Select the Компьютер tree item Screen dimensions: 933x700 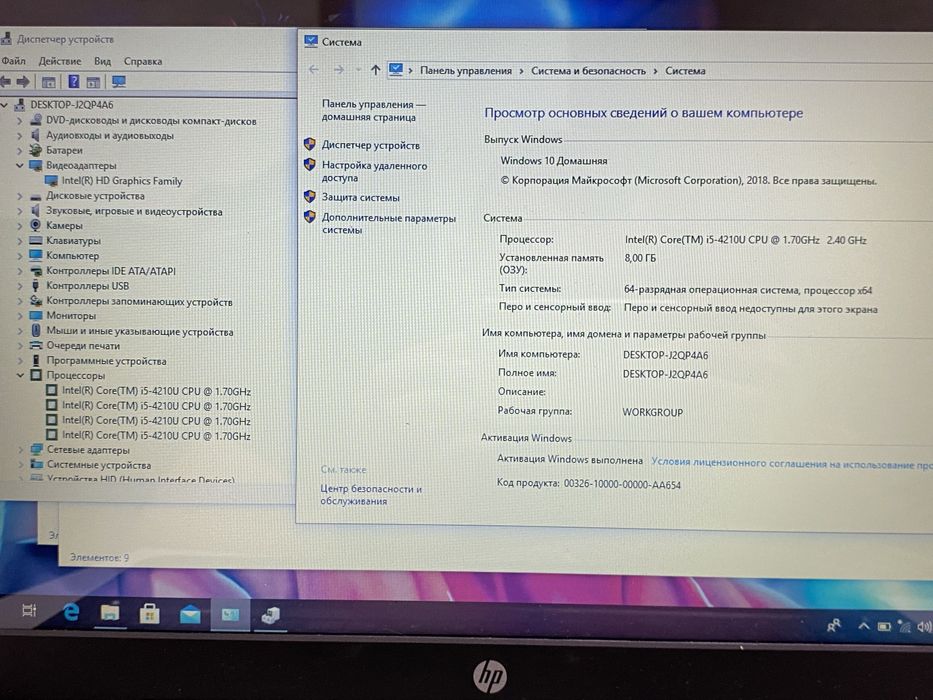coord(73,256)
